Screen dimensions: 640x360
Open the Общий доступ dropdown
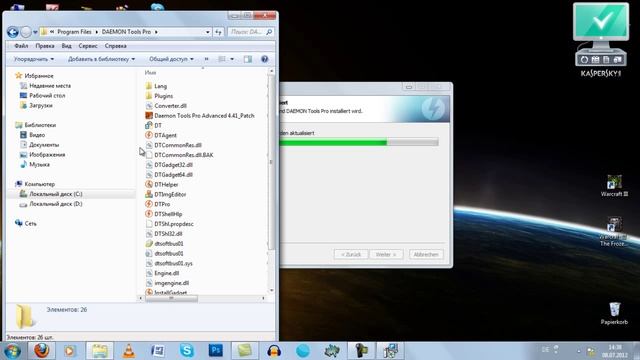pos(171,59)
